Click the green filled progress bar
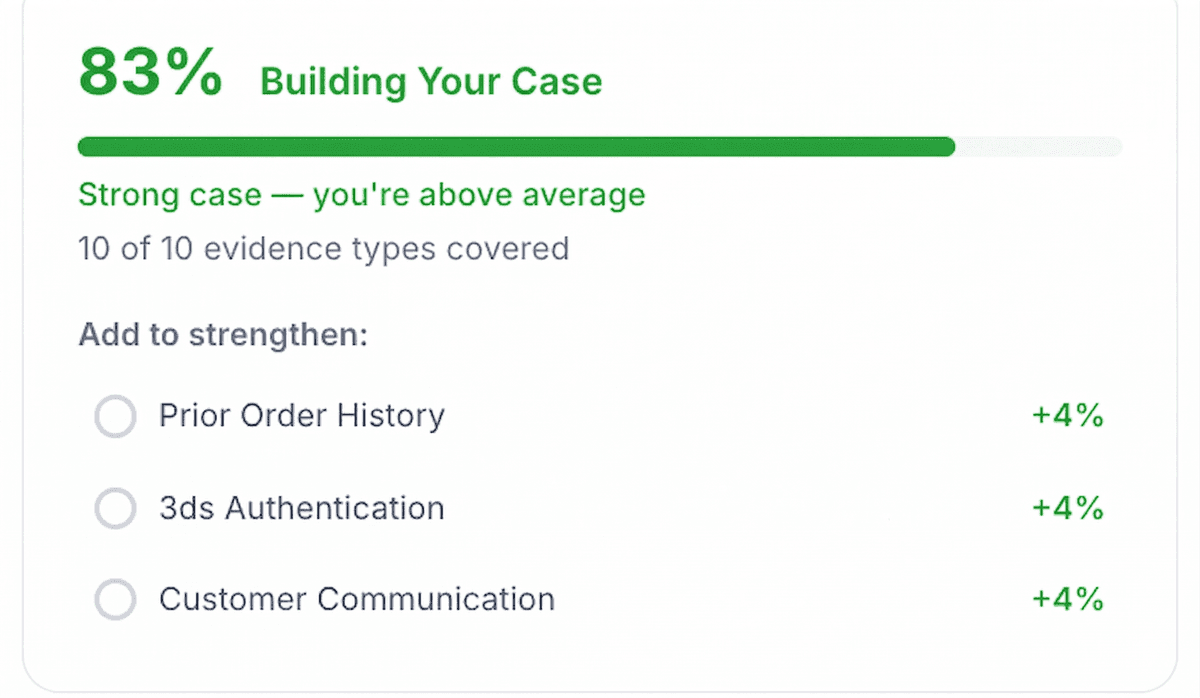This screenshot has width=1200, height=698. pos(500,147)
